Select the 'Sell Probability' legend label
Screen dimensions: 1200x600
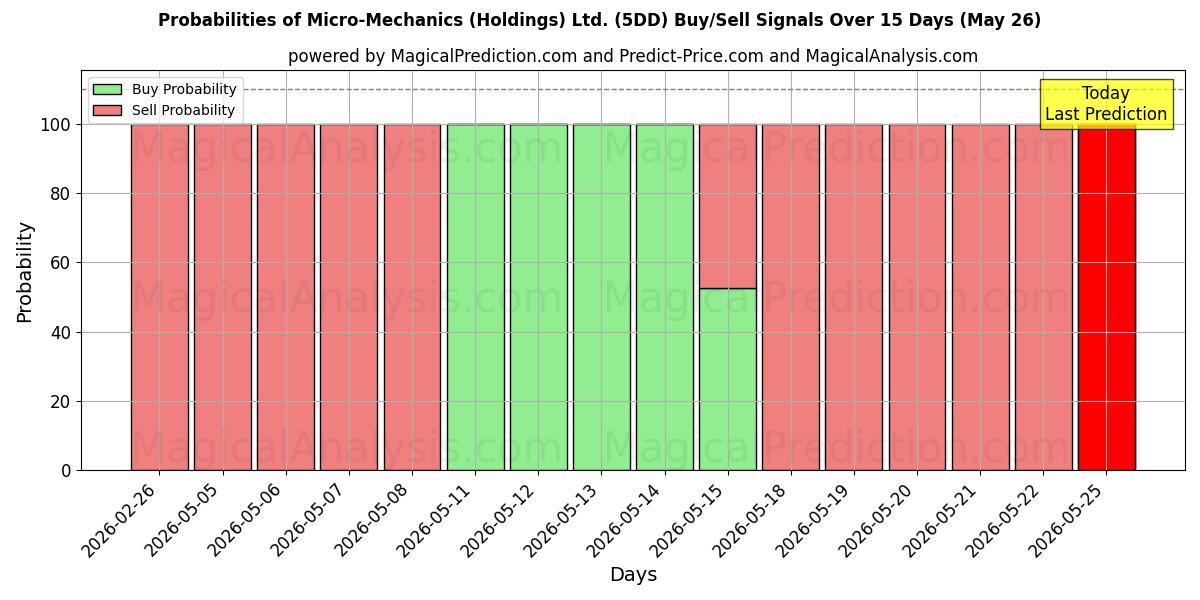pos(183,111)
